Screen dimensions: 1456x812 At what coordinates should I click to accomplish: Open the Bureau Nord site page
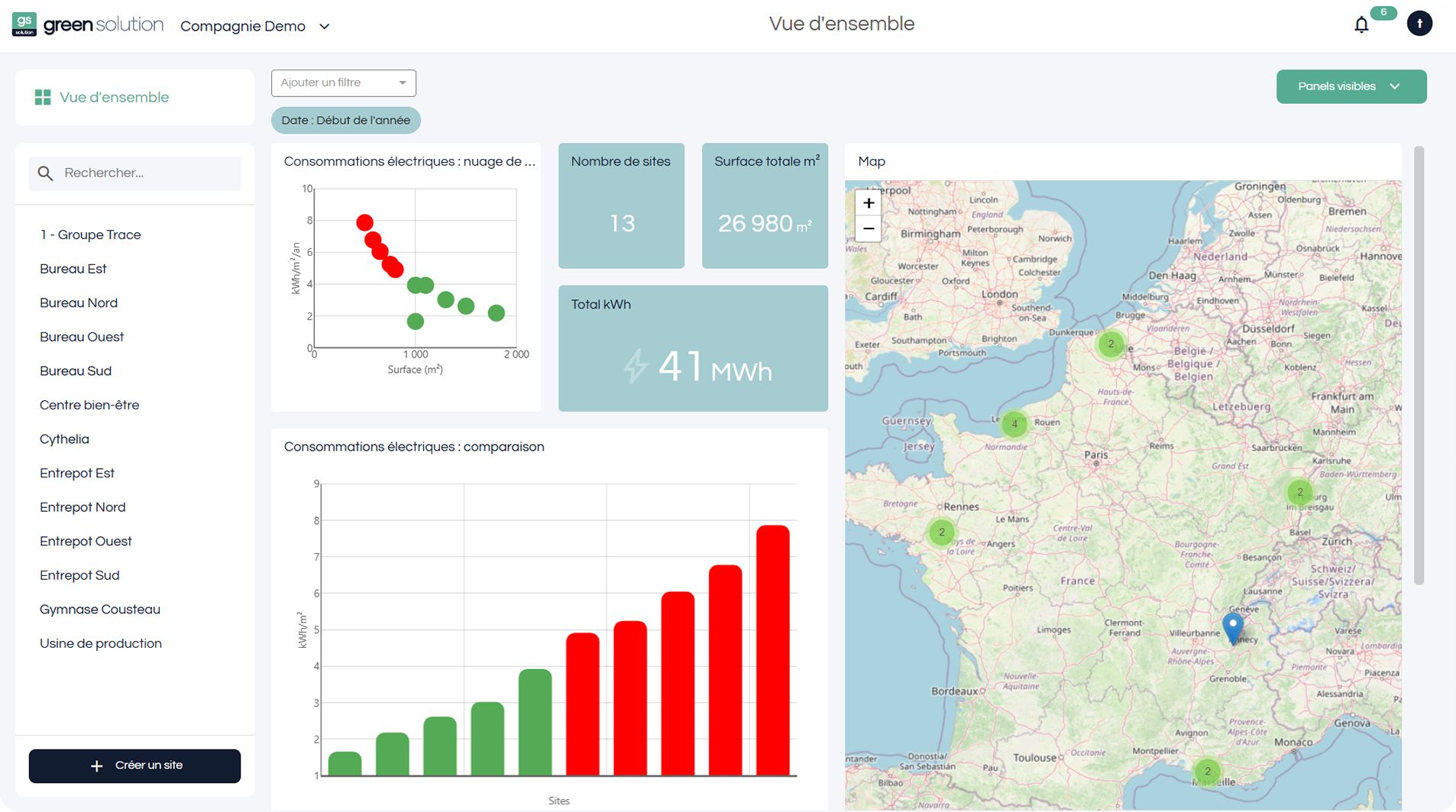click(79, 302)
